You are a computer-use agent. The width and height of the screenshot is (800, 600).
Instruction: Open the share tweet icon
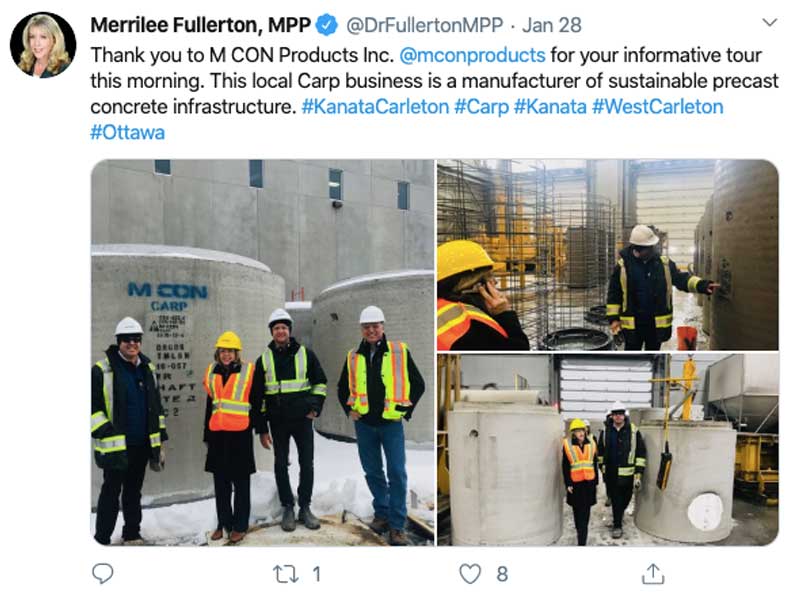(x=653, y=573)
